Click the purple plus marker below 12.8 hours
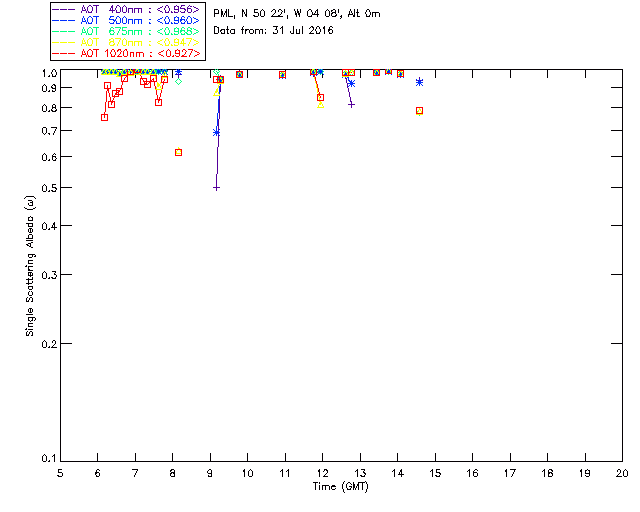Screen dimensions: 640x512 [x=352, y=104]
